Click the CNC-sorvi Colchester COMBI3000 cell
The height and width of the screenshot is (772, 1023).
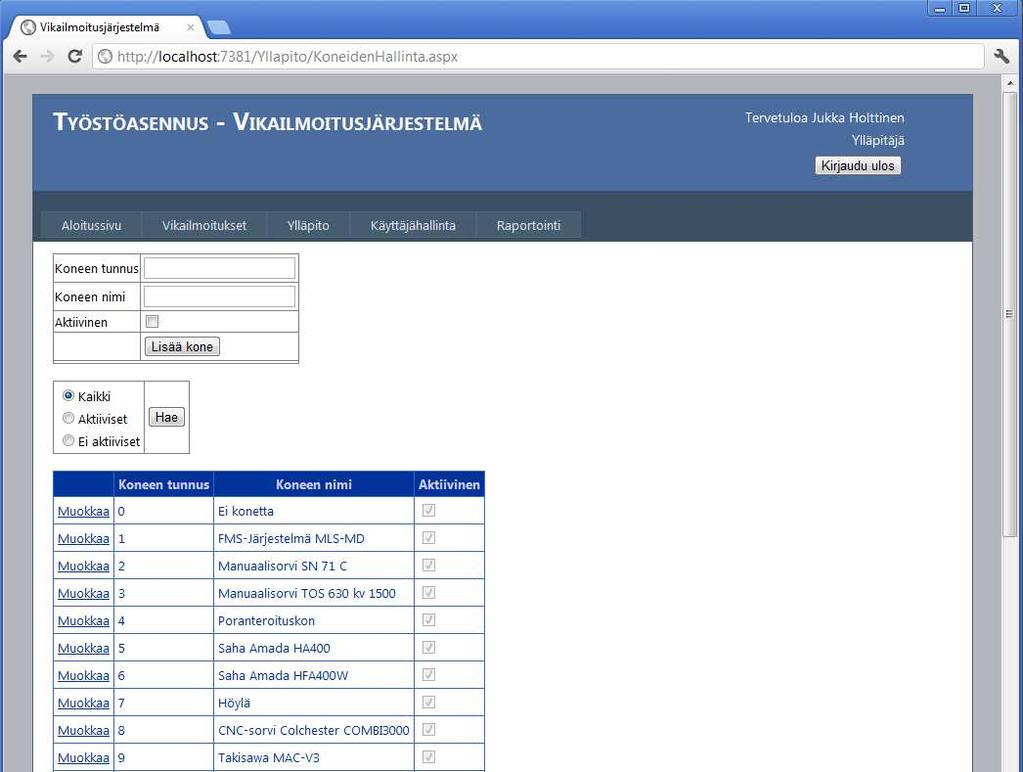pos(314,731)
